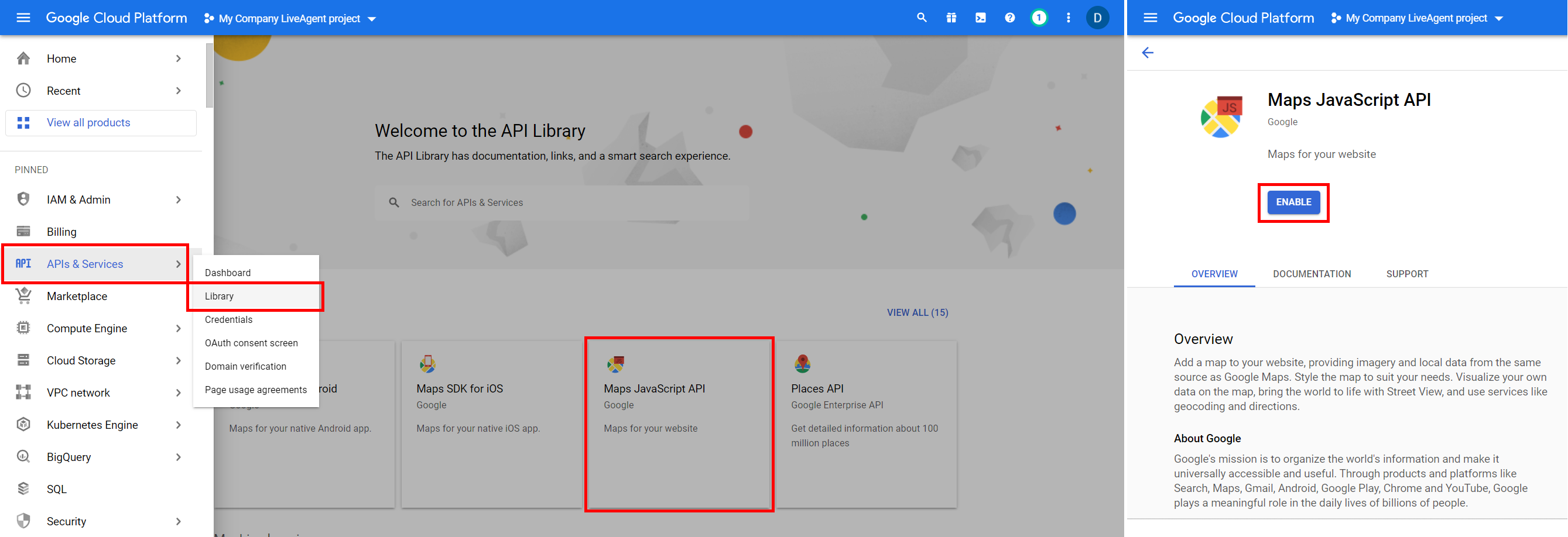This screenshot has height=537, width=1568.
Task: Open the Places API card
Action: [866, 425]
